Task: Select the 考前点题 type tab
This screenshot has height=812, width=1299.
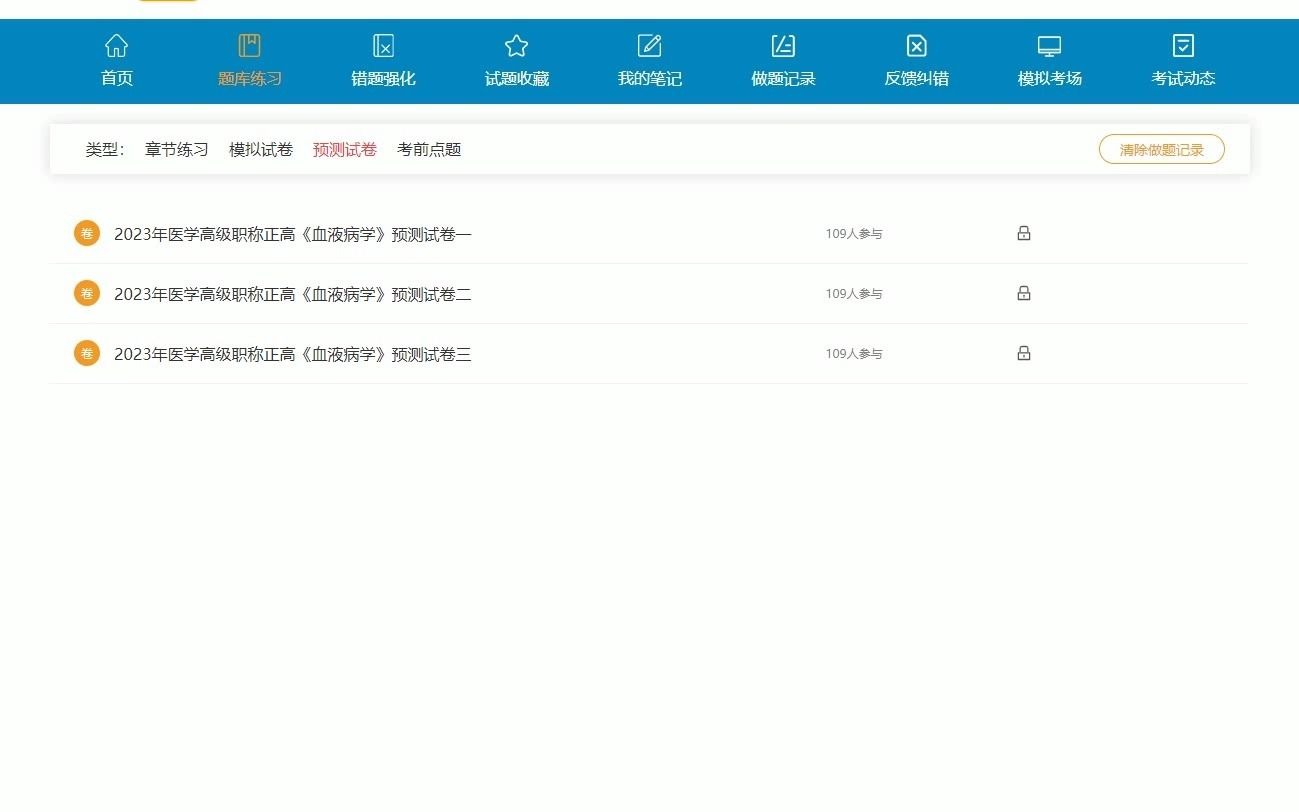Action: click(x=429, y=150)
